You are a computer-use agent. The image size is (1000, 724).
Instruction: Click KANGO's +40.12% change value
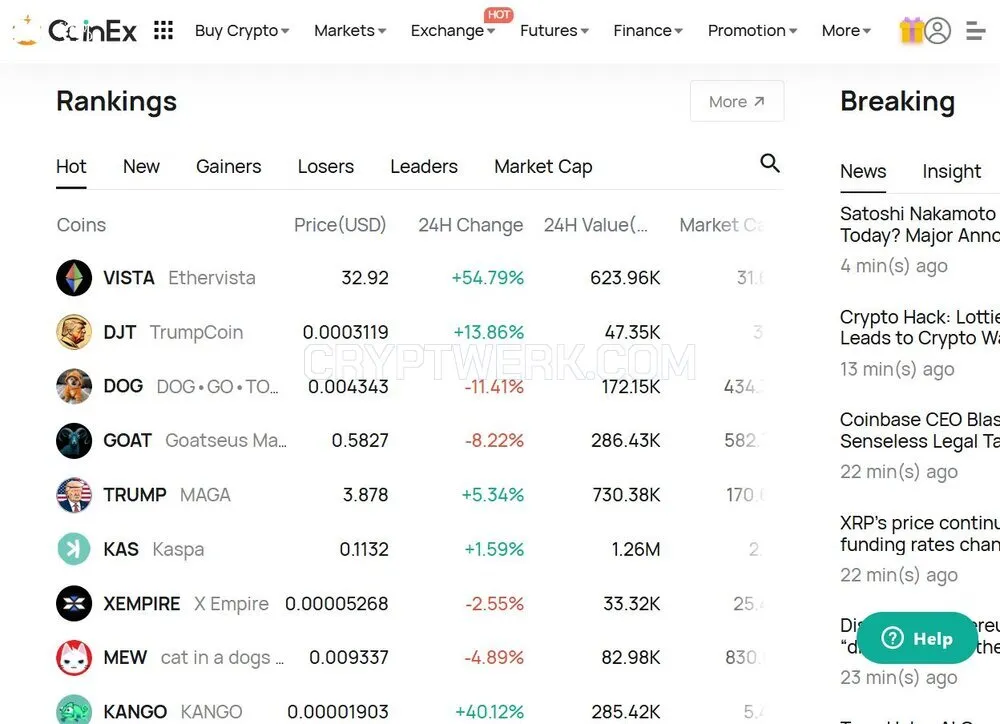click(x=490, y=711)
